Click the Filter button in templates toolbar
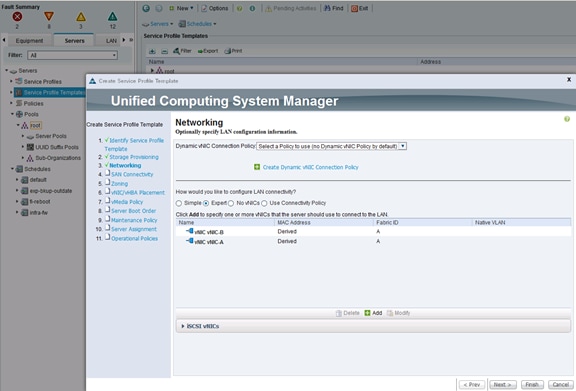Image resolution: width=576 pixels, height=391 pixels. pos(182,51)
